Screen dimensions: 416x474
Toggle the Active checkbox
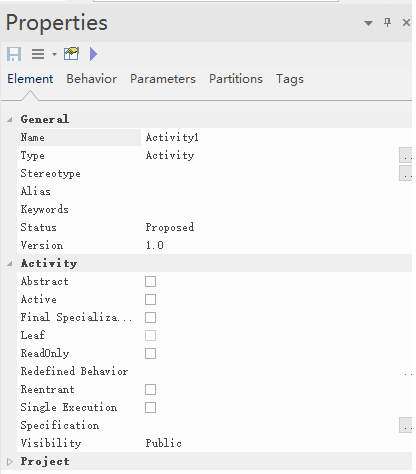pos(150,299)
